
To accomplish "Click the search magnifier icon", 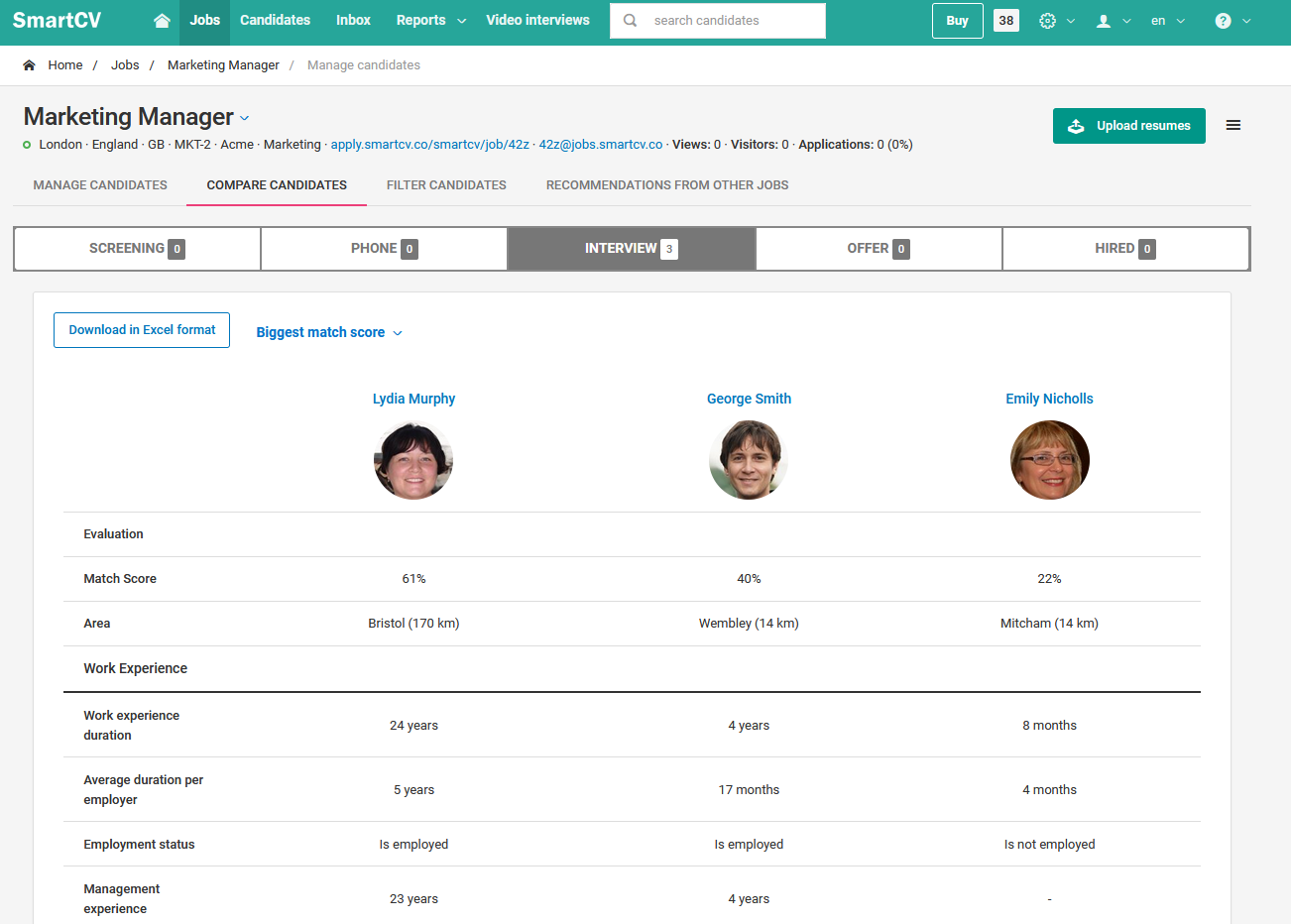I will 630,21.
